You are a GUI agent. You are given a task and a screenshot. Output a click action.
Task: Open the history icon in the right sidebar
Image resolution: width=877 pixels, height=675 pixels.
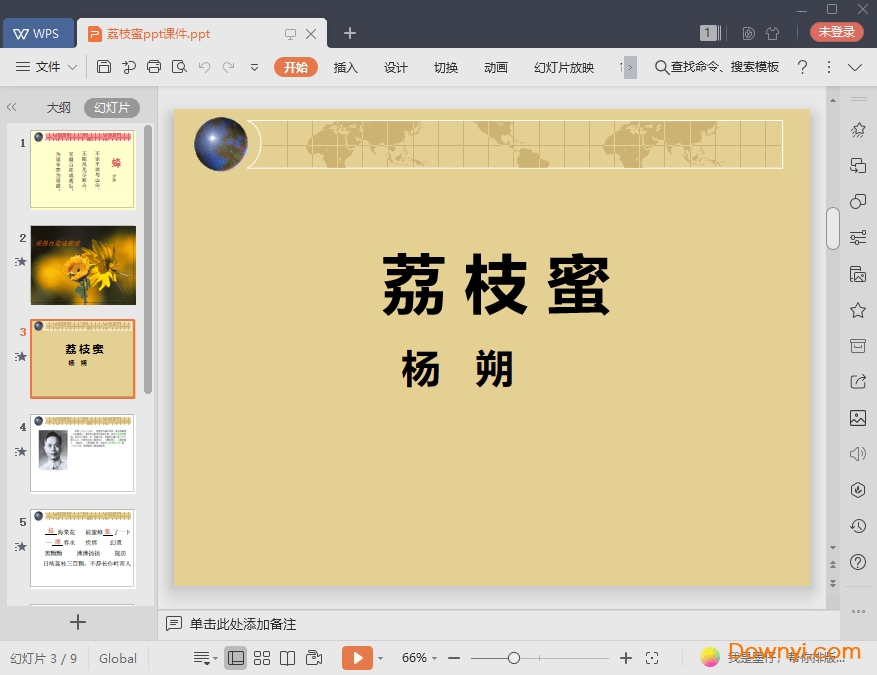pos(856,525)
